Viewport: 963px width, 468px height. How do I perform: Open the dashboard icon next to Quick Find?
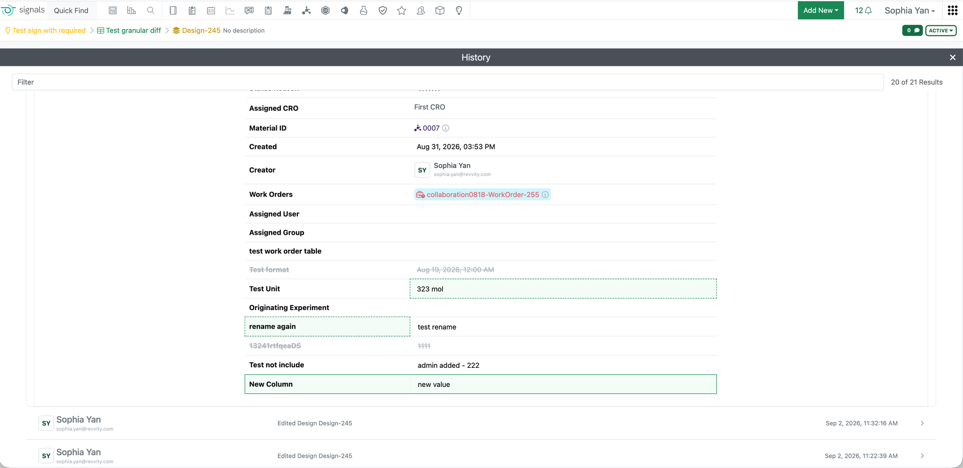pos(113,10)
